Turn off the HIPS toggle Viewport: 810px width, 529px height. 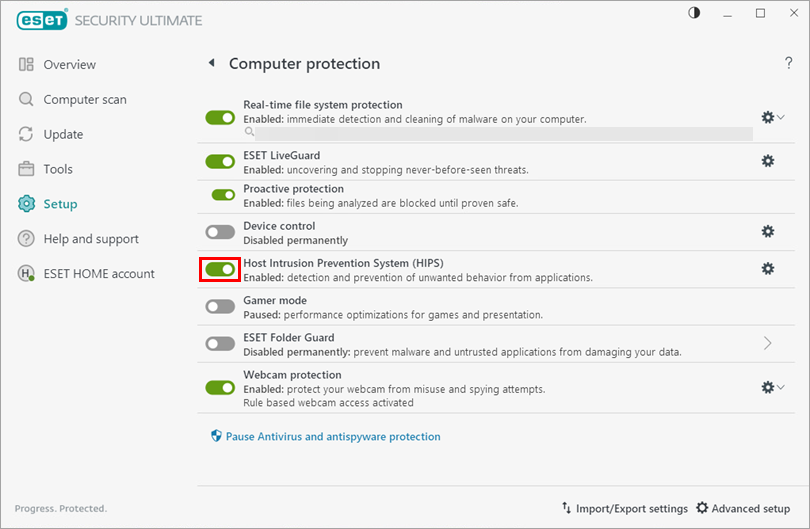point(220,269)
